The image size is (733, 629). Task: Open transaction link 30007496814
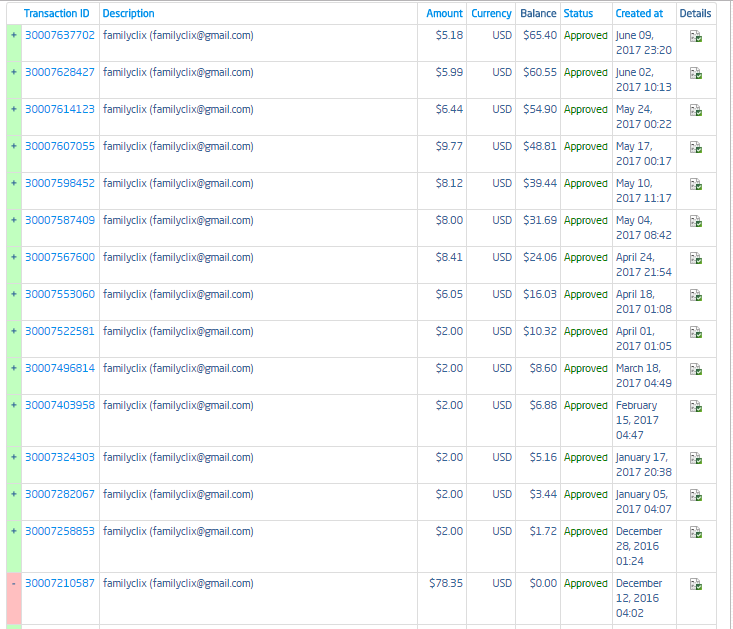tap(60, 368)
